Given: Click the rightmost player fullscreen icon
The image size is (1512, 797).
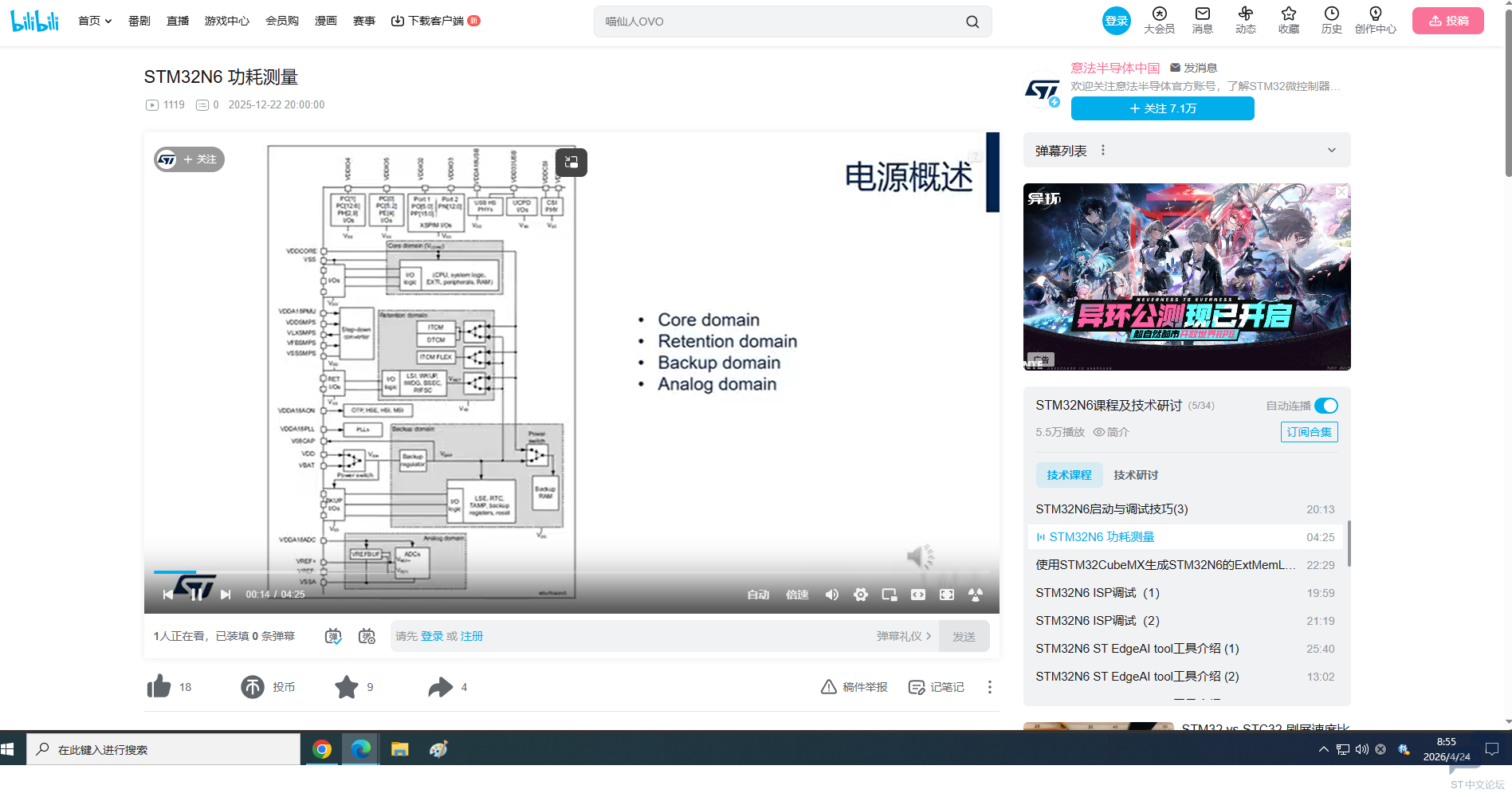Looking at the screenshot, I should (x=976, y=595).
